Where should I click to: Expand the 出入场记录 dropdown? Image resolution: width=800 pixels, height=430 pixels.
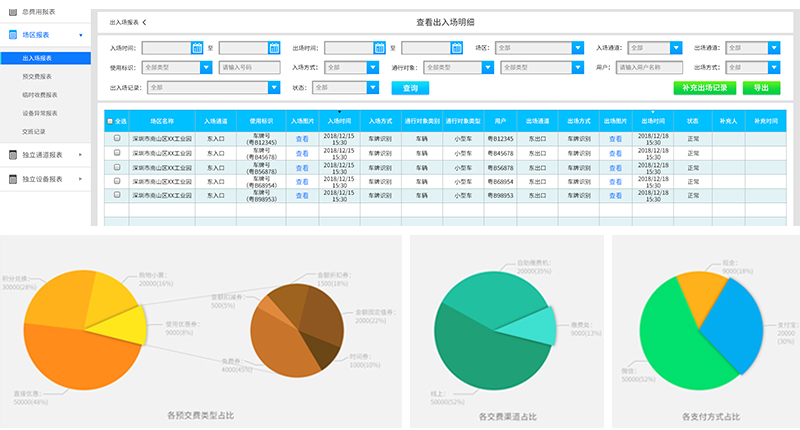[x=273, y=87]
